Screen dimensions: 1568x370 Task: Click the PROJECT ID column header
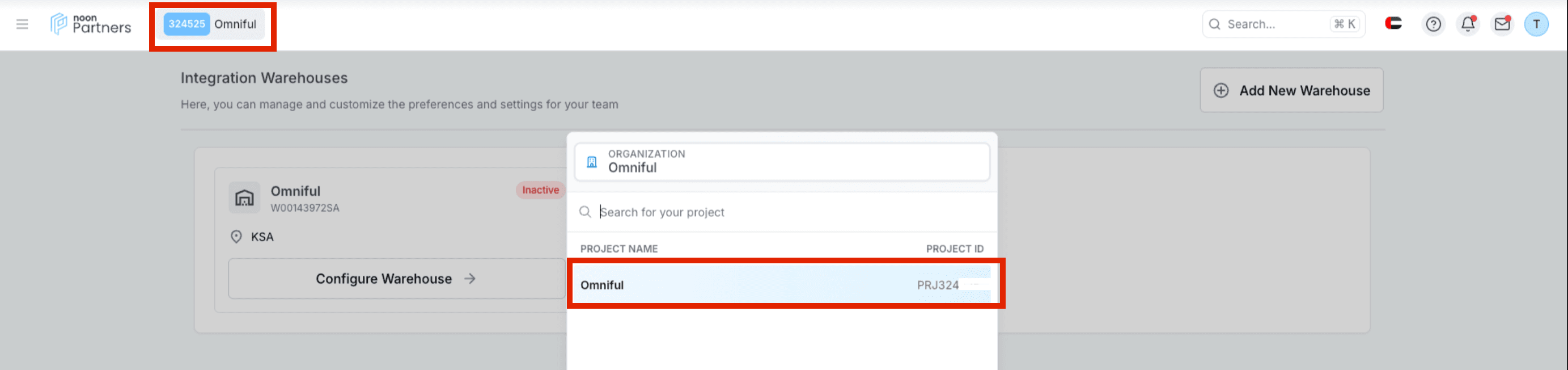(x=954, y=249)
